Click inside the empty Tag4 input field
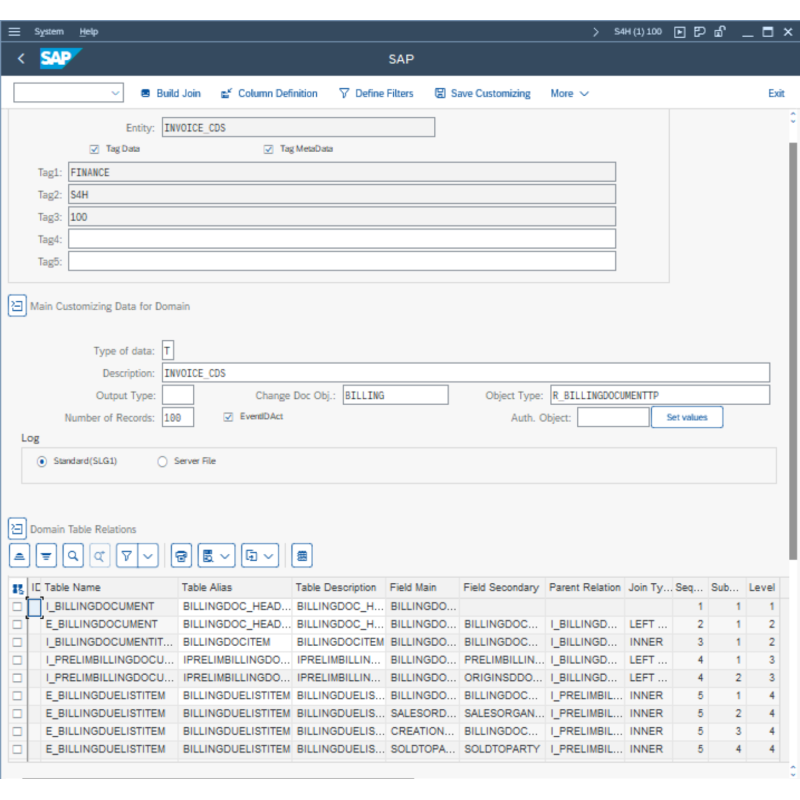The height and width of the screenshot is (800, 800). point(340,238)
